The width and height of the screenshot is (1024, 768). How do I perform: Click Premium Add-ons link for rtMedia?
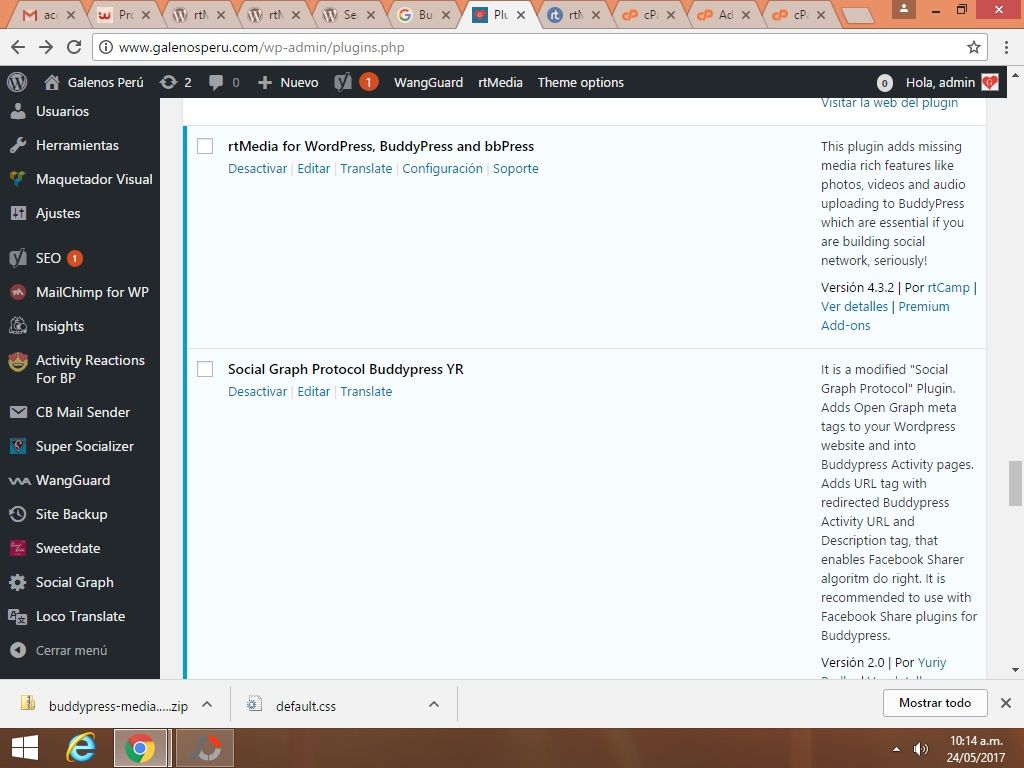885,316
